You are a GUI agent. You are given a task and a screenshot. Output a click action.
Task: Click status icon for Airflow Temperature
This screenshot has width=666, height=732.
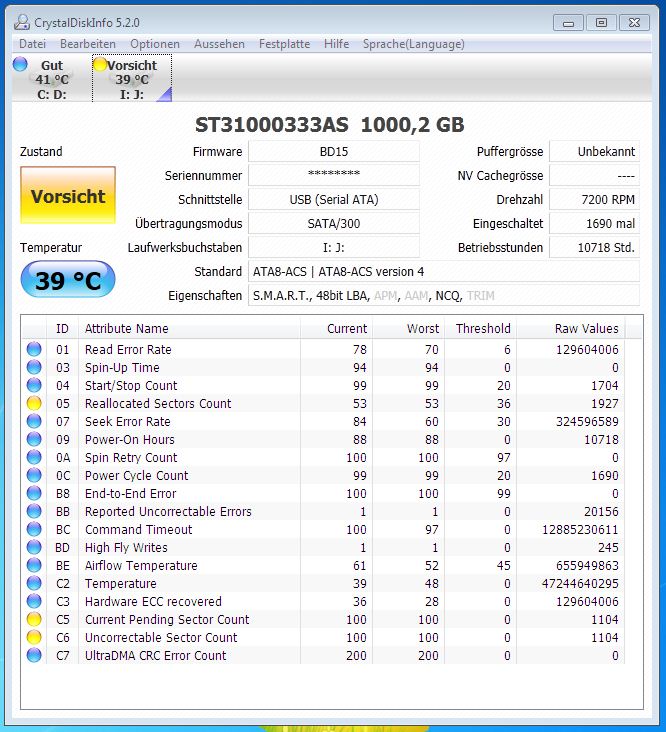pos(34,565)
